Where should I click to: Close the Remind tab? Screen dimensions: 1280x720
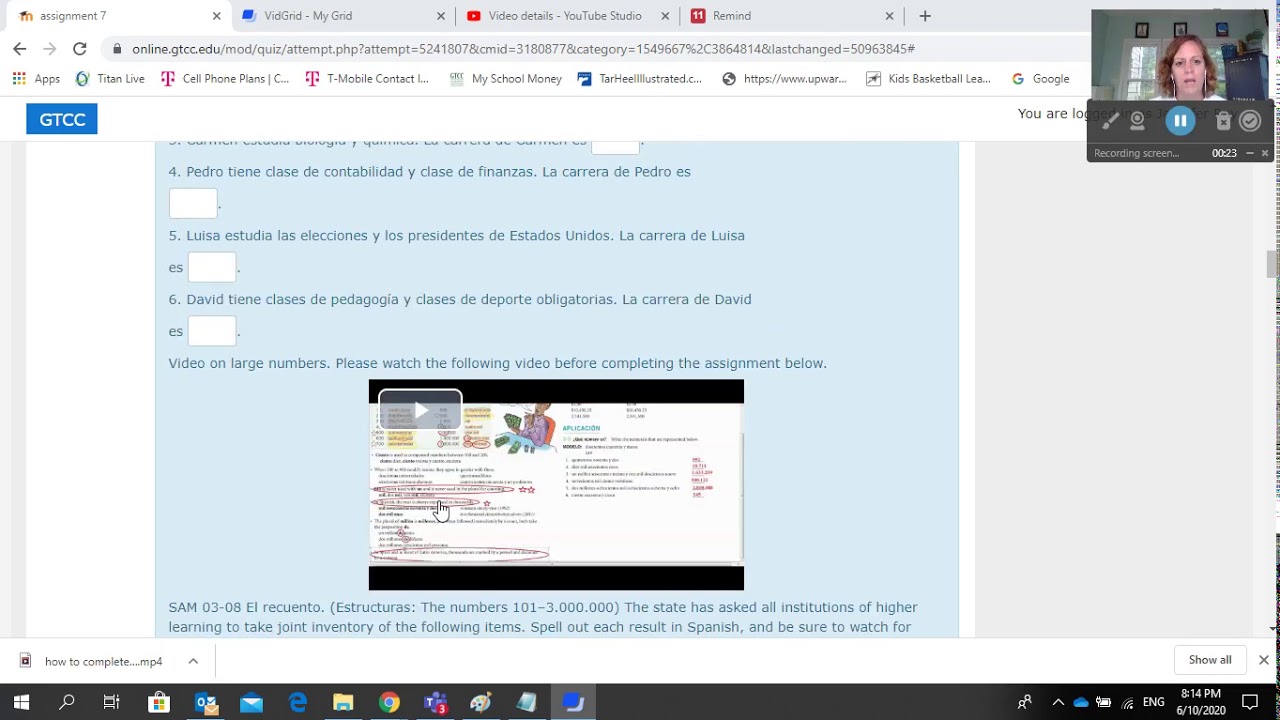889,16
